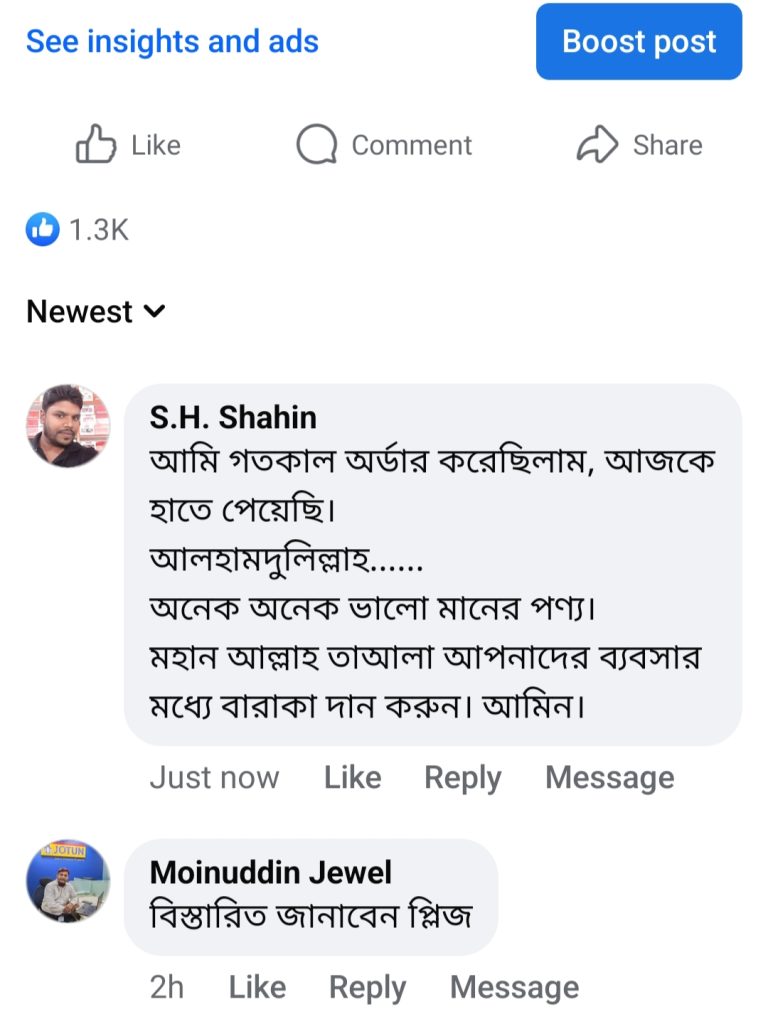Open Moinuddin Jewel's profile picture

(68, 881)
